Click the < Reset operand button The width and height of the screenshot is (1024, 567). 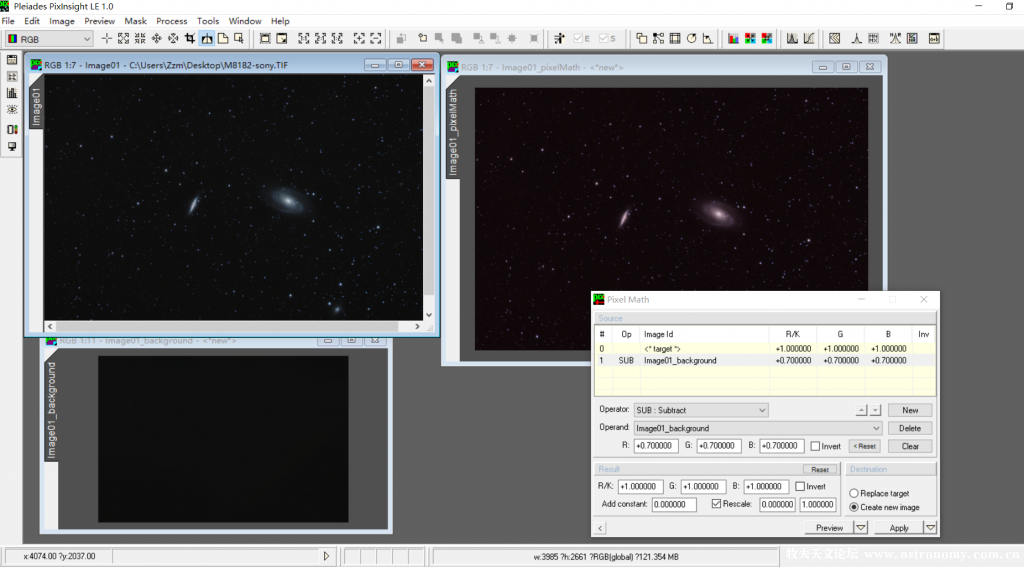pos(866,446)
